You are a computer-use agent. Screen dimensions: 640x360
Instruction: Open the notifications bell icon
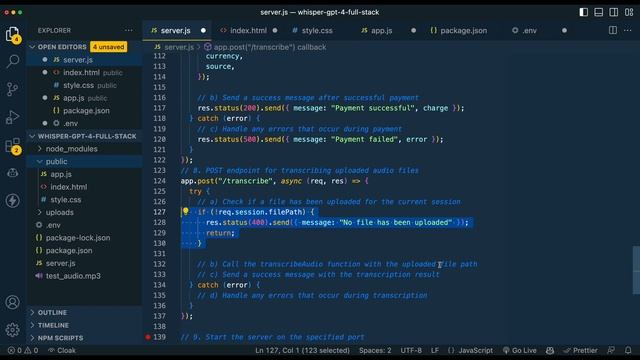click(x=628, y=350)
